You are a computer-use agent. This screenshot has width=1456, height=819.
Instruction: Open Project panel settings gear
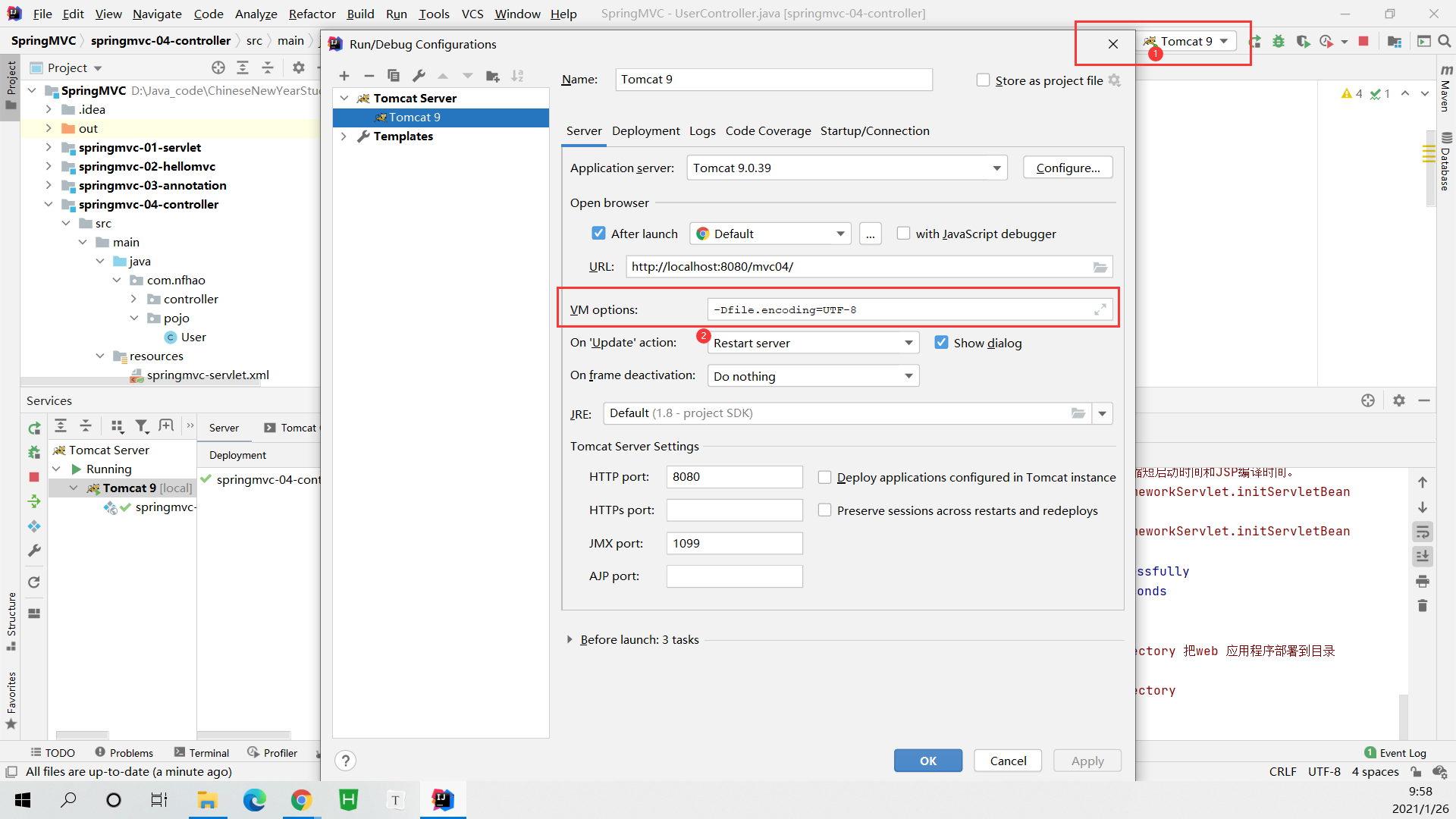(x=299, y=67)
